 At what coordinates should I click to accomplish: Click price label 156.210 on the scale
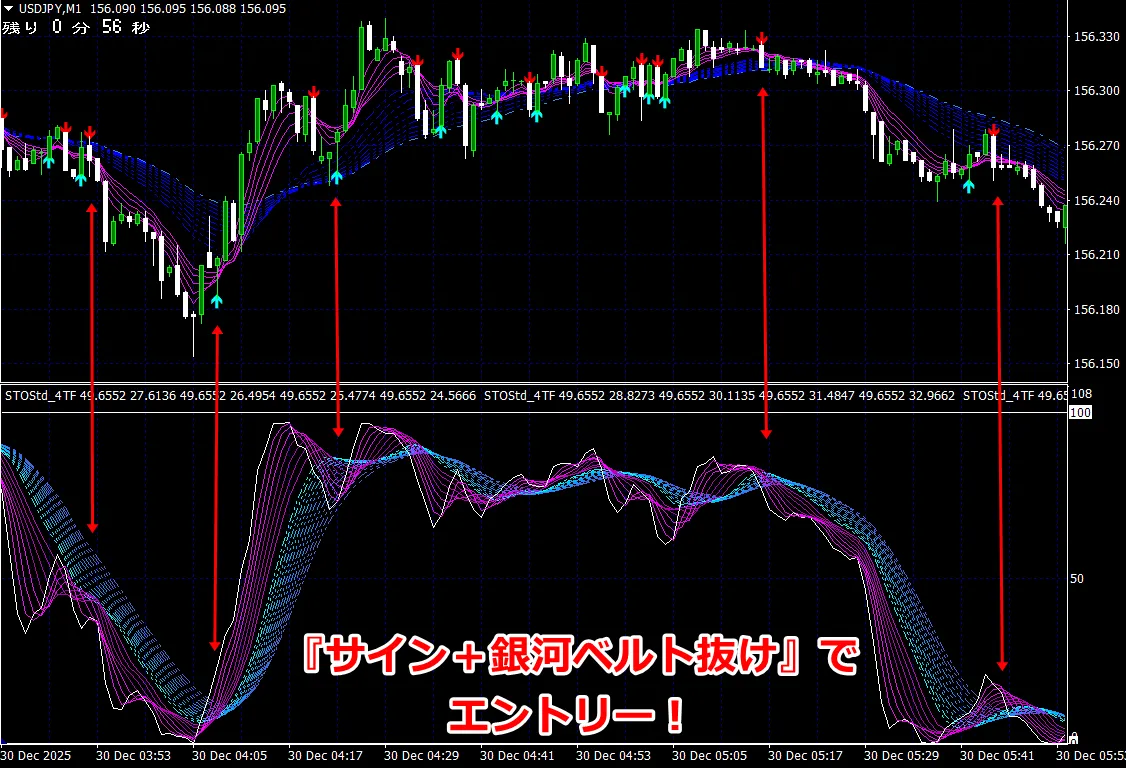pyautogui.click(x=1096, y=254)
